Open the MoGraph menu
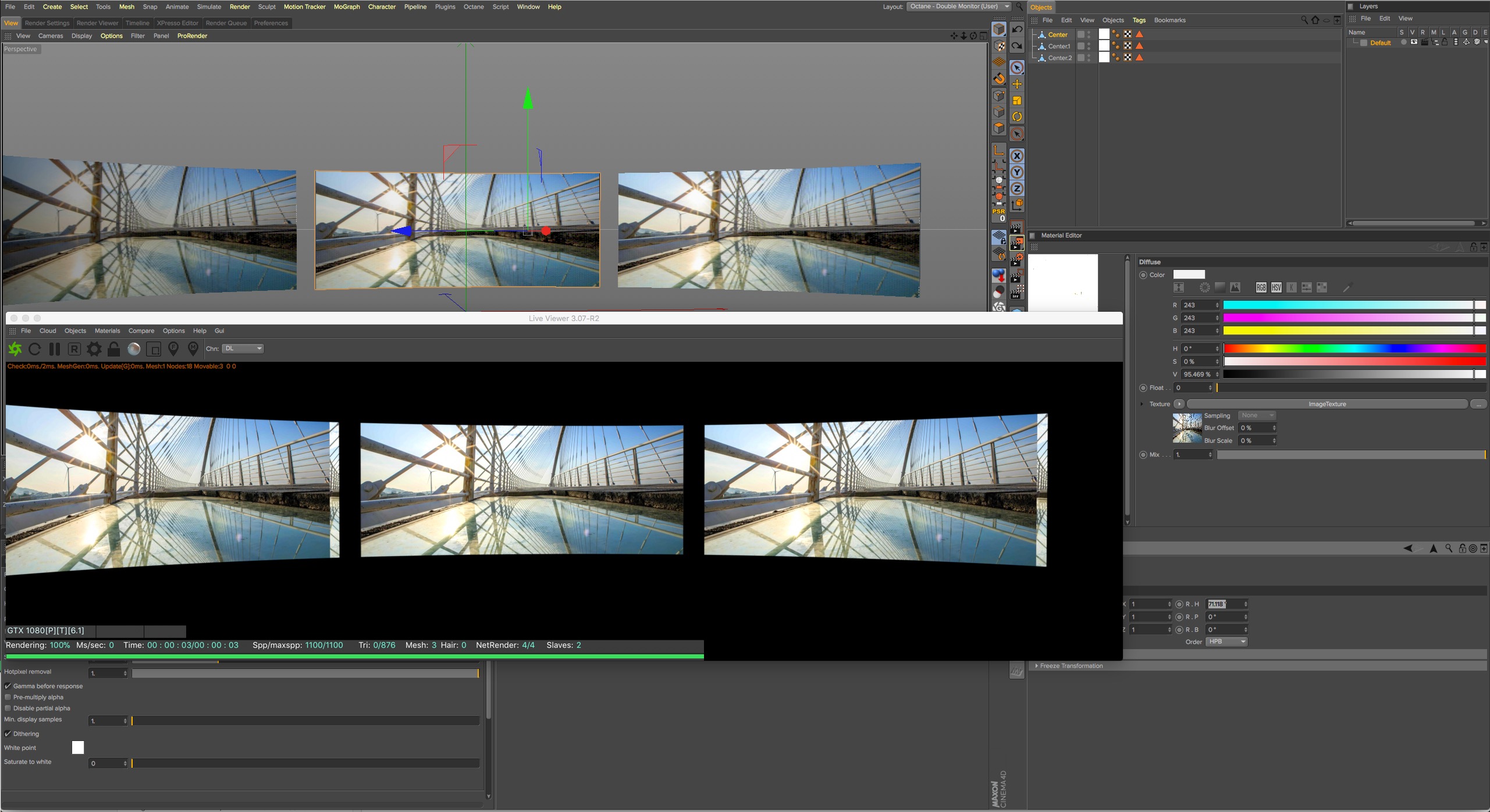This screenshot has width=1490, height=812. (x=346, y=6)
